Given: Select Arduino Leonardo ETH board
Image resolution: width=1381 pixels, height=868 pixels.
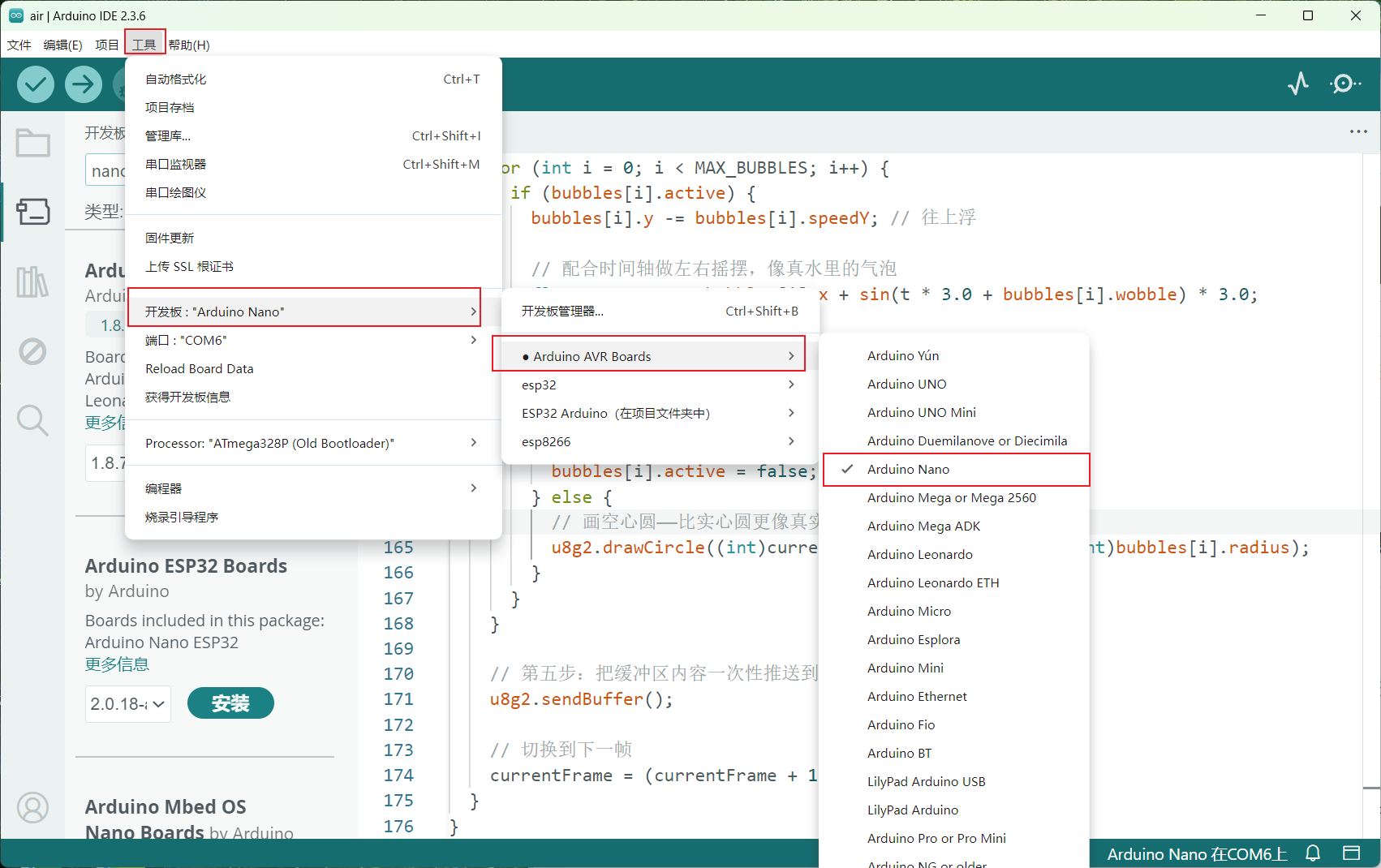Looking at the screenshot, I should (x=954, y=582).
